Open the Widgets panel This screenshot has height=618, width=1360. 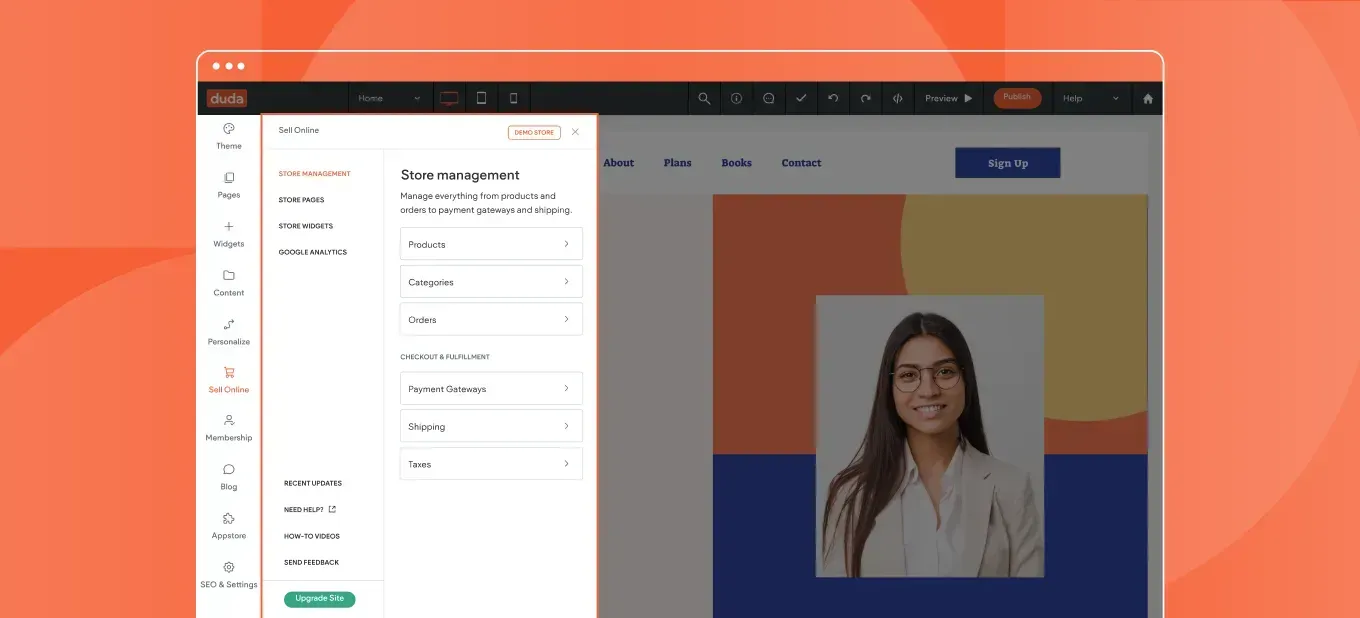(229, 234)
